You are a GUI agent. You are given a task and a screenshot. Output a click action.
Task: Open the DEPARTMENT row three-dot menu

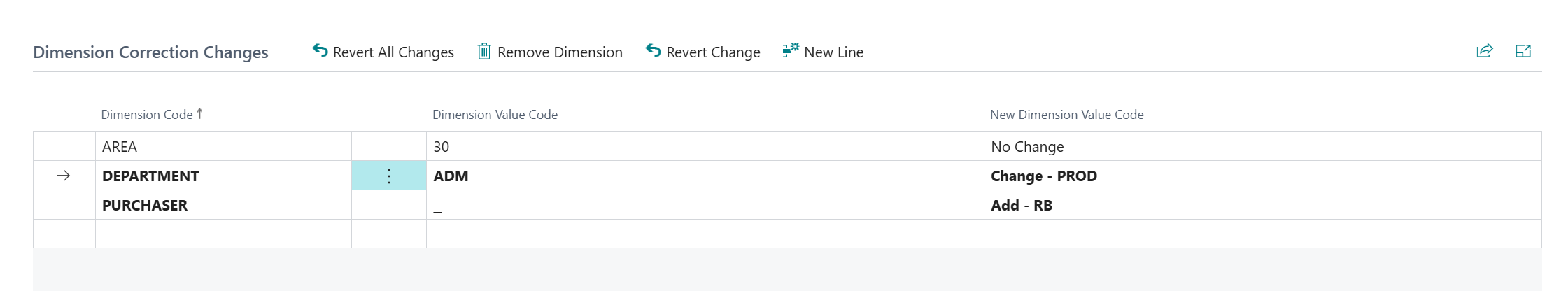point(389,176)
